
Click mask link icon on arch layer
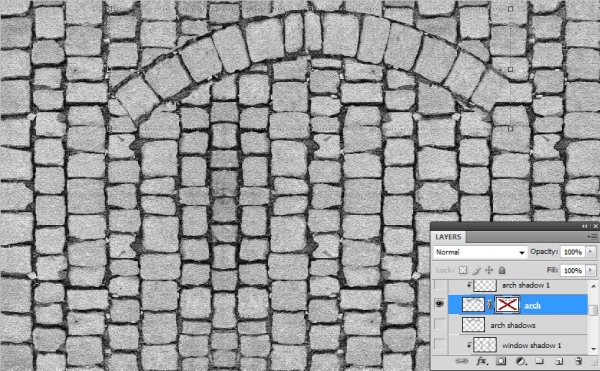(490, 305)
